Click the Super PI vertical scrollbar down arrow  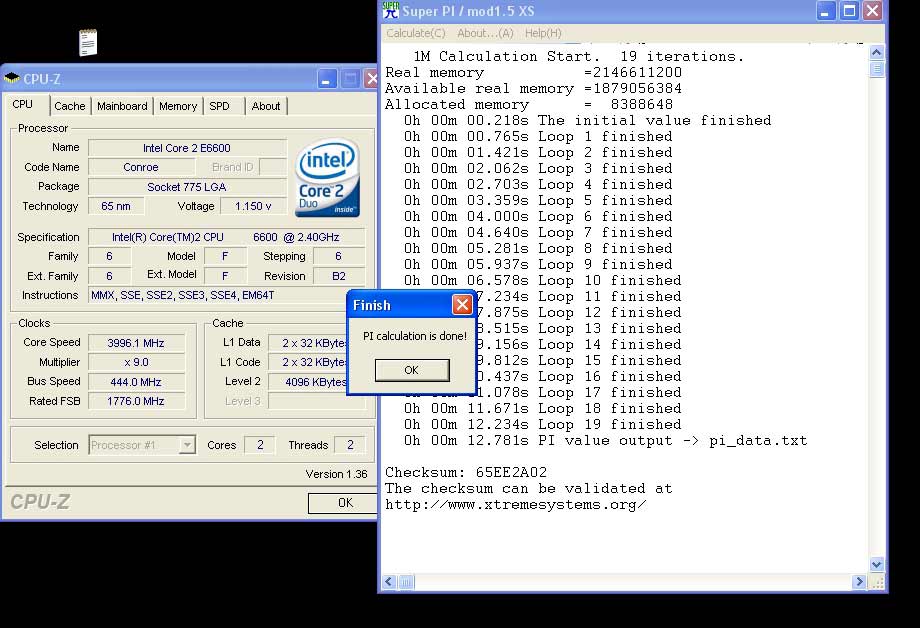coord(877,565)
